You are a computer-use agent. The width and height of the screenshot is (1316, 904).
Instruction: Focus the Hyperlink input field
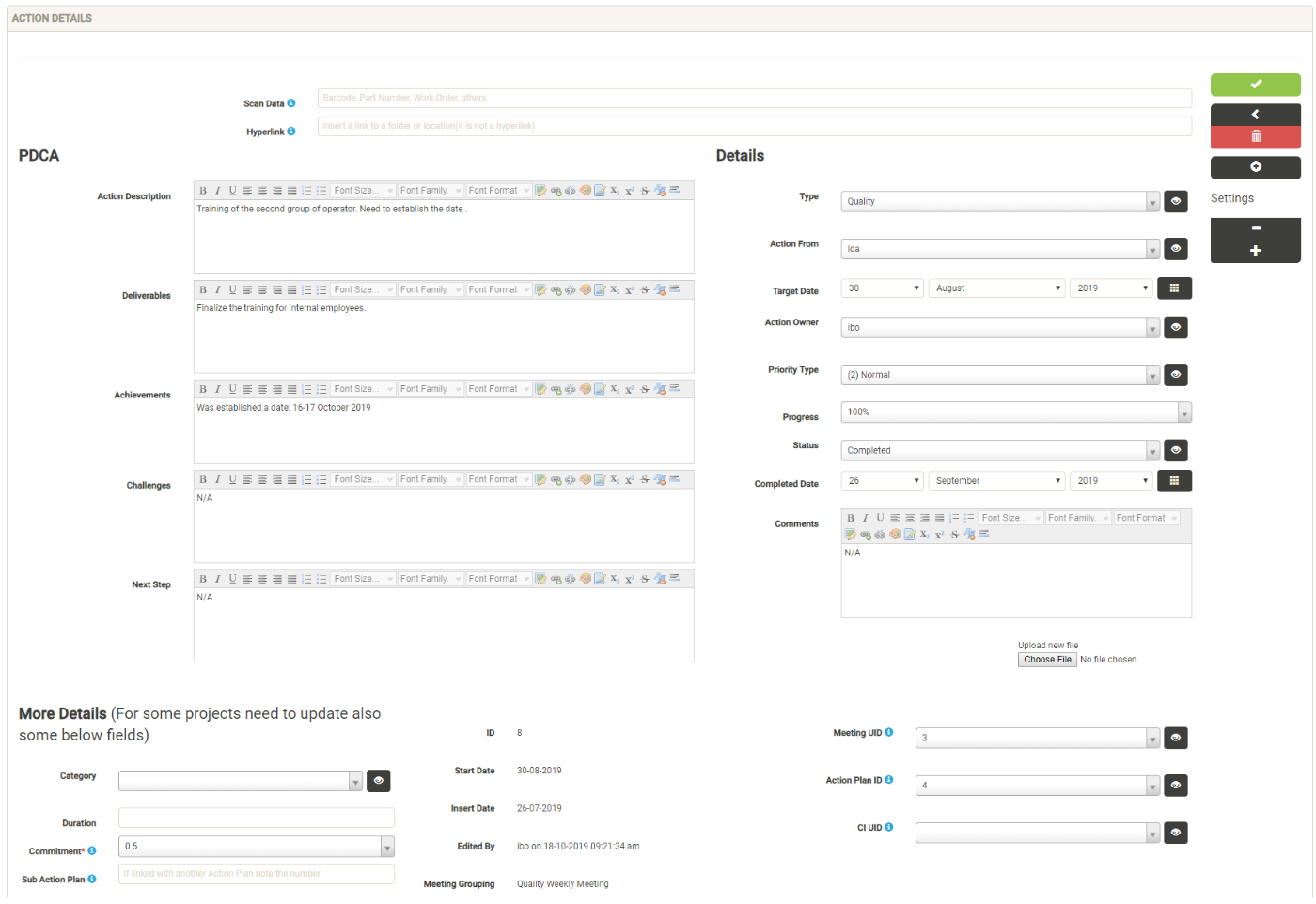pyautogui.click(x=755, y=126)
